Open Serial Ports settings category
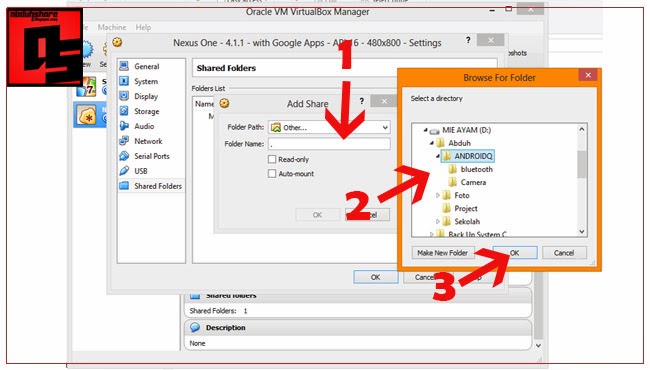The image size is (650, 370). (151, 156)
